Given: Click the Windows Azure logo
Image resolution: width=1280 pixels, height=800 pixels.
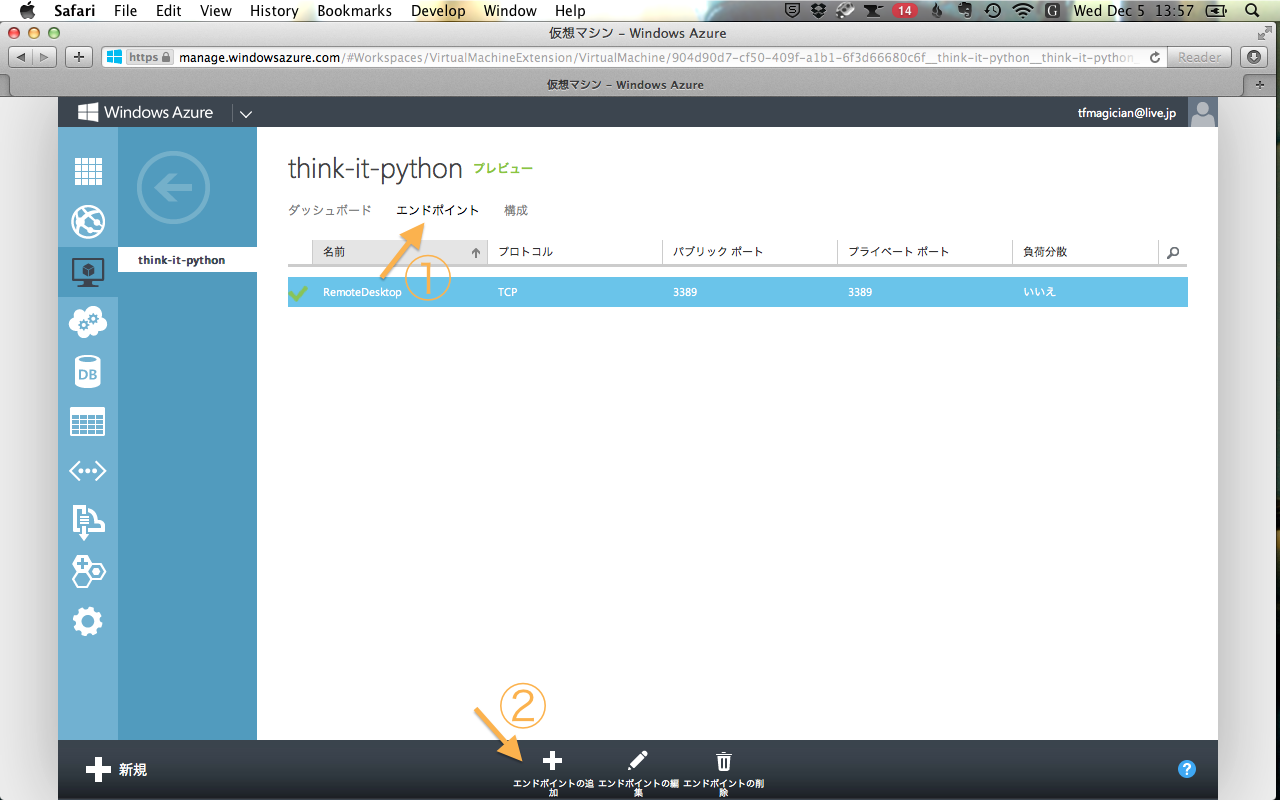Looking at the screenshot, I should 146,112.
